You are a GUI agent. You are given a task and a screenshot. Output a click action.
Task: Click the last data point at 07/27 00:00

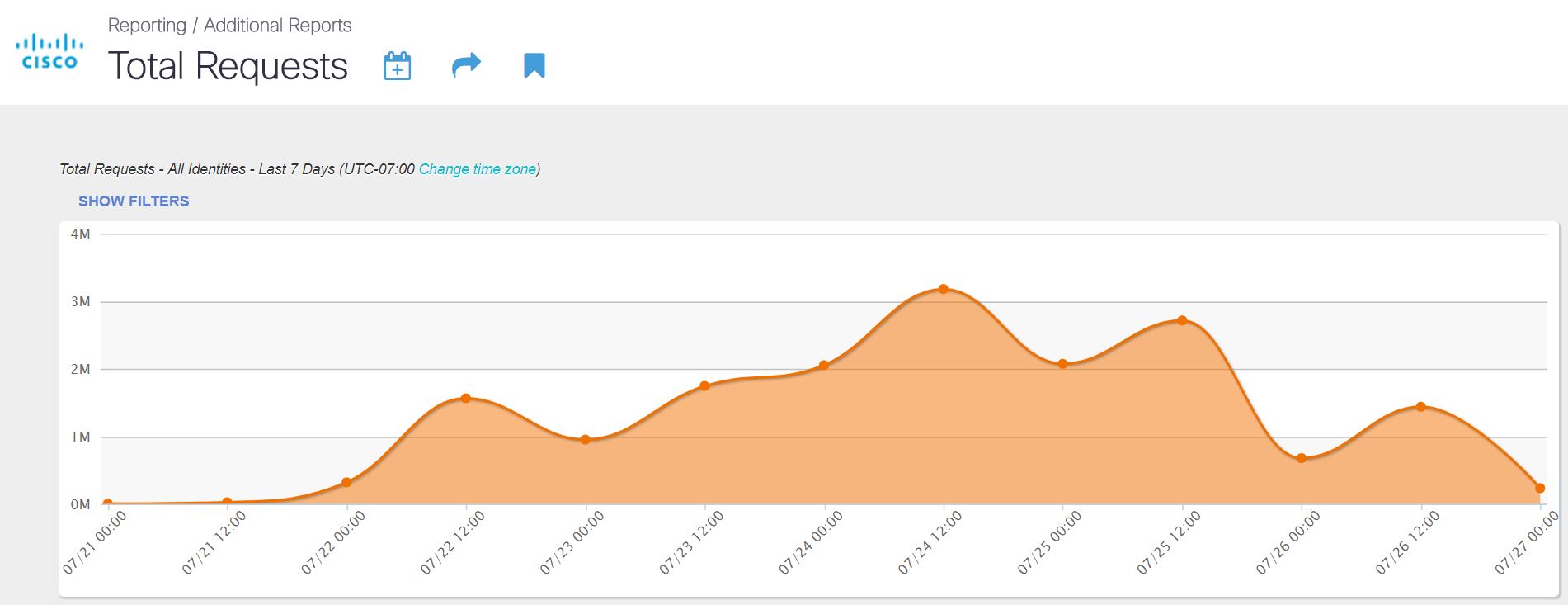[1540, 488]
